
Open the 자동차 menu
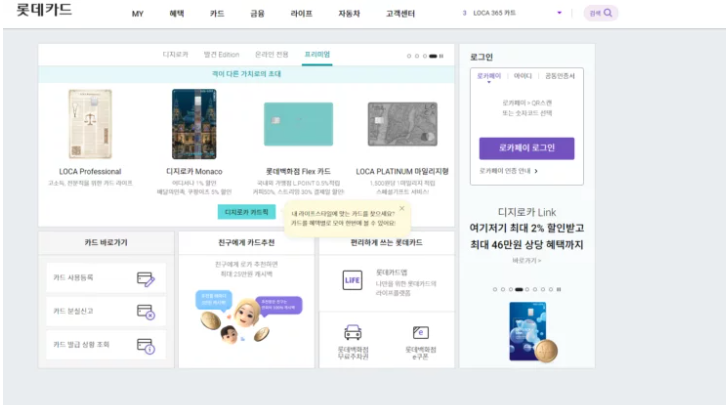tap(349, 13)
